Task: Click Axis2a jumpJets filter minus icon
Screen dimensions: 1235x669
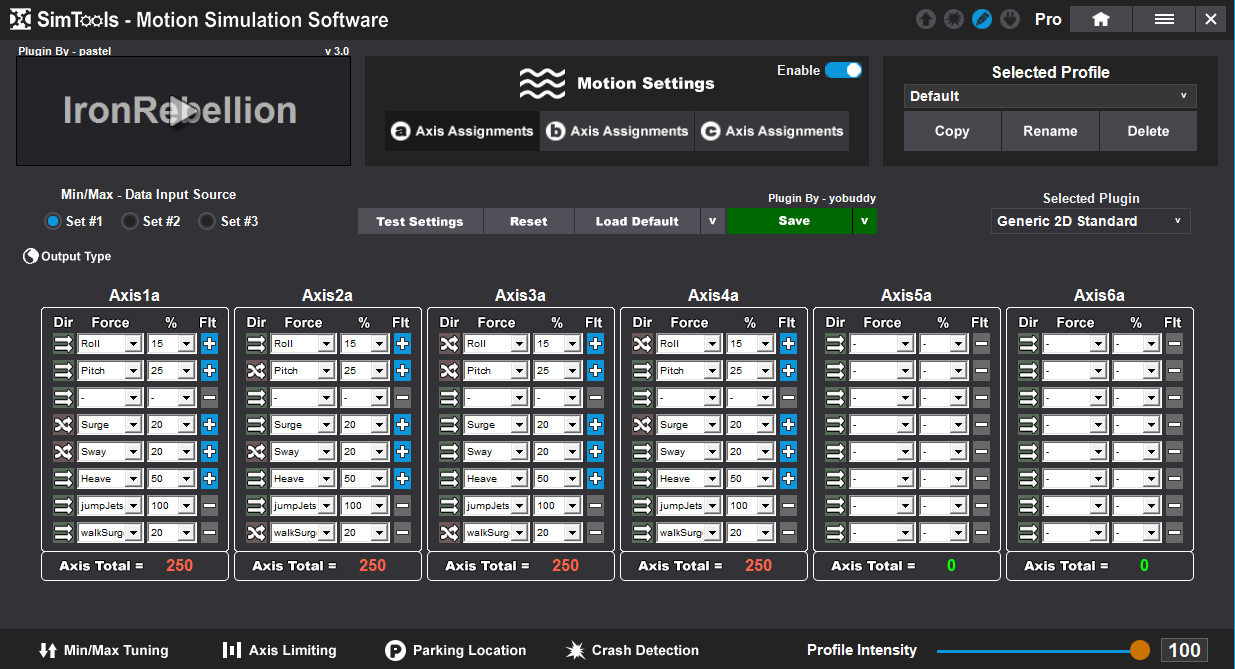Action: pyautogui.click(x=402, y=505)
